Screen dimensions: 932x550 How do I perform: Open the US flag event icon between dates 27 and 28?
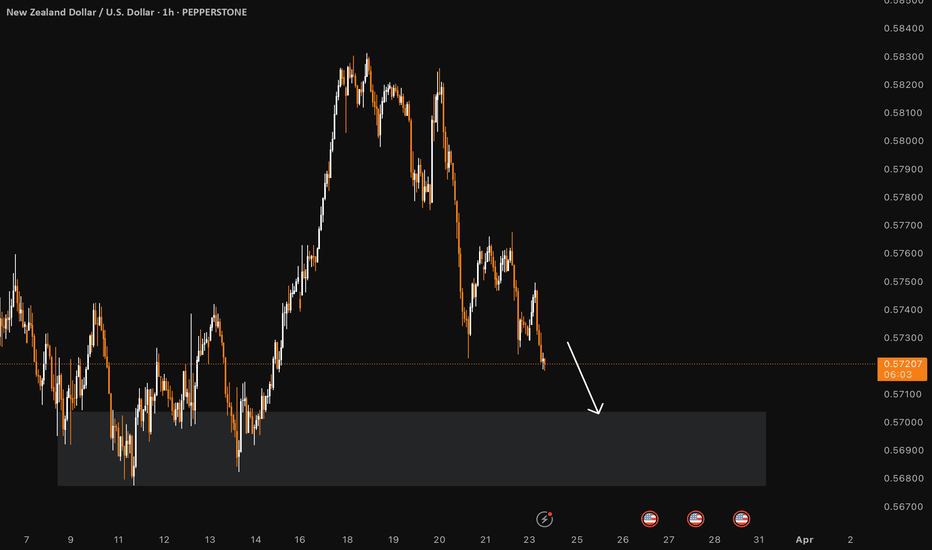pyautogui.click(x=695, y=519)
